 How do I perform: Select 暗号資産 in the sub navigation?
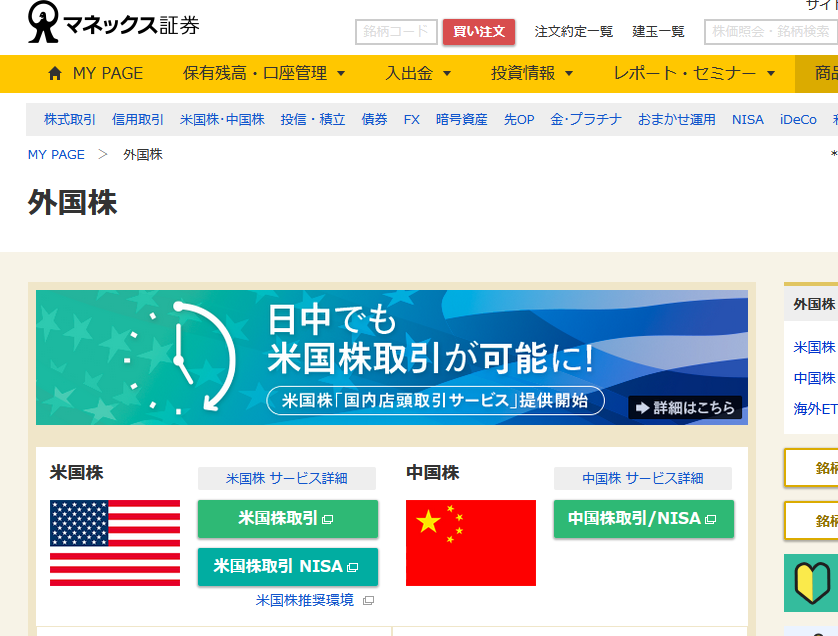click(x=462, y=119)
